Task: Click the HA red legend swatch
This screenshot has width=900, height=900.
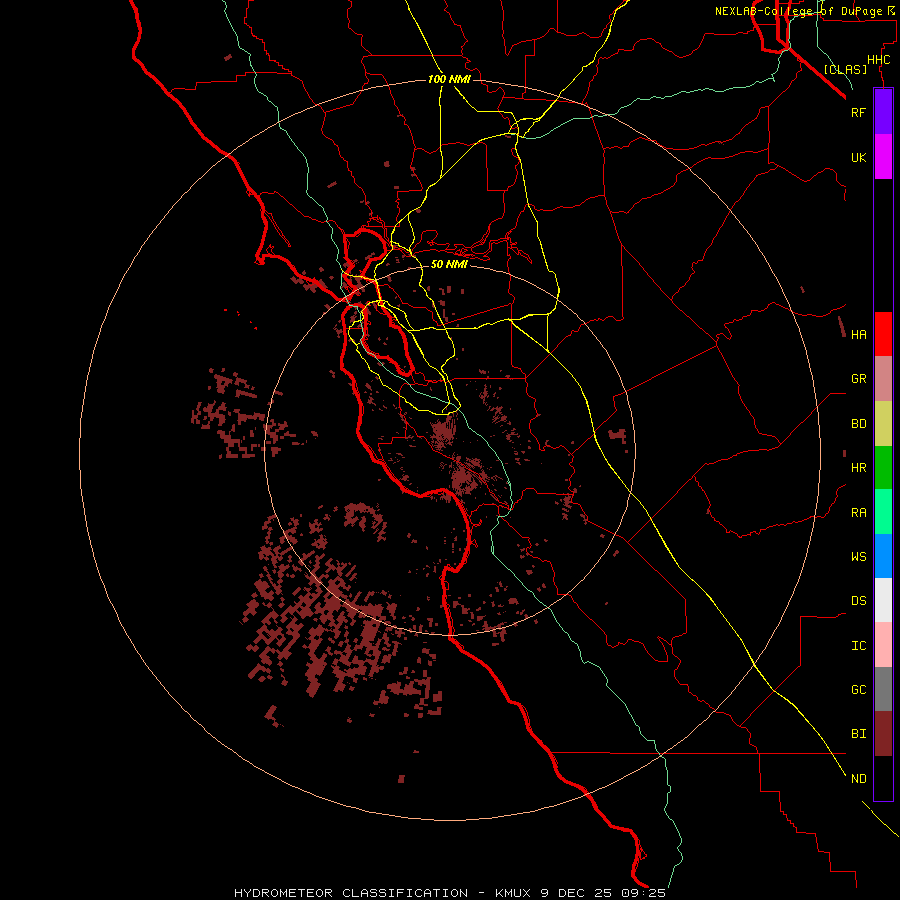Action: point(883,334)
